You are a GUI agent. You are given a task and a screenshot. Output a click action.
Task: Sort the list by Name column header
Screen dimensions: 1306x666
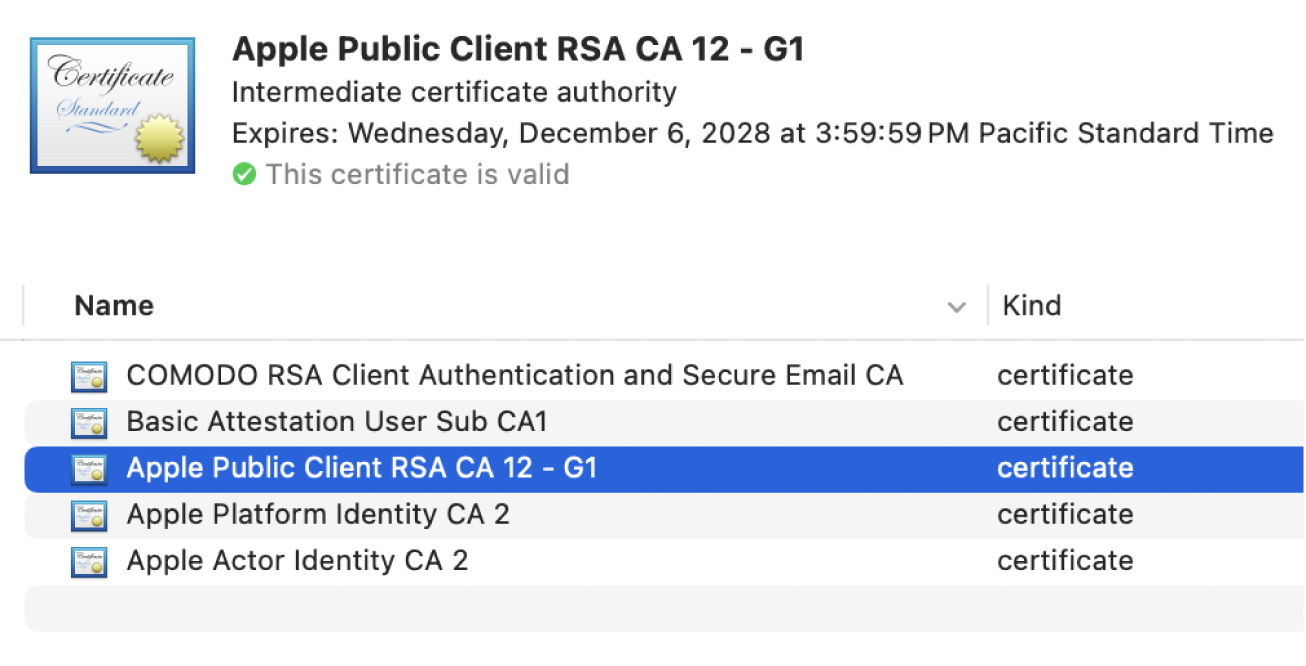tap(114, 306)
